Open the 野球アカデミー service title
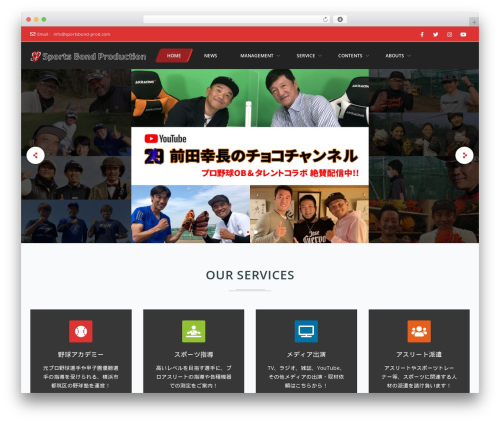The height and width of the screenshot is (423, 500). coord(81,355)
